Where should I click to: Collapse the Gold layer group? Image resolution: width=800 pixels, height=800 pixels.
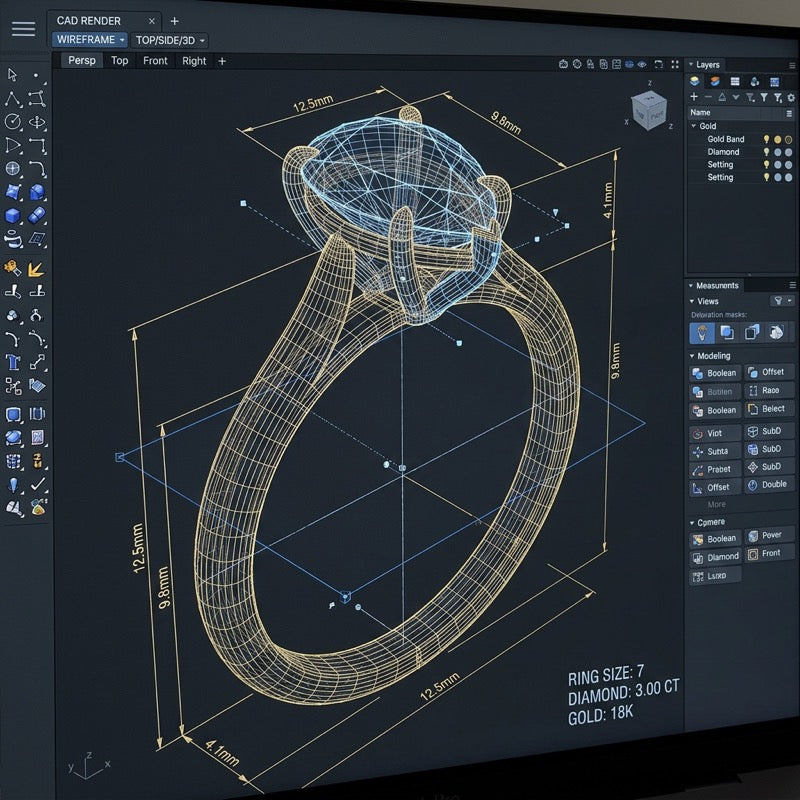693,126
